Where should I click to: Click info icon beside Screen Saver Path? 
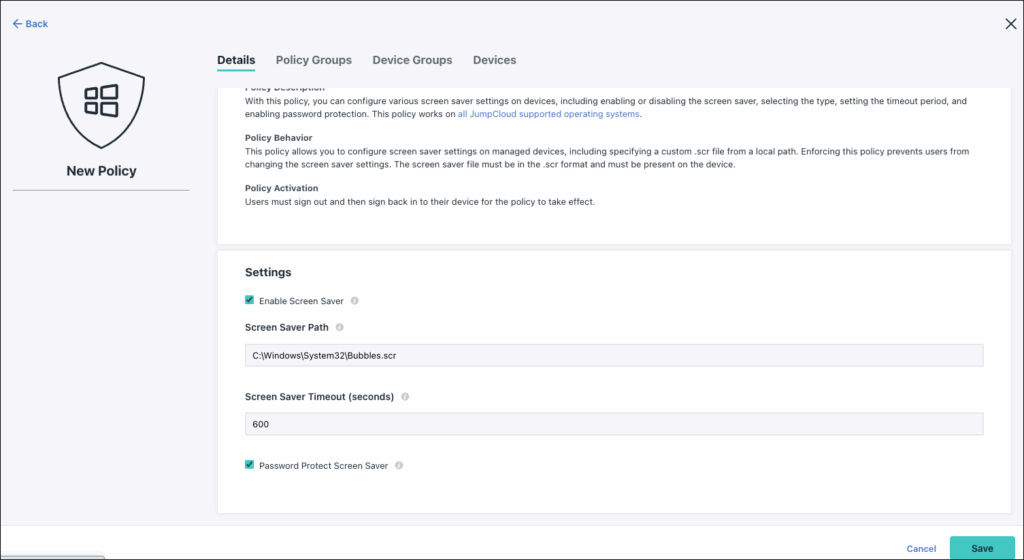pyautogui.click(x=340, y=327)
